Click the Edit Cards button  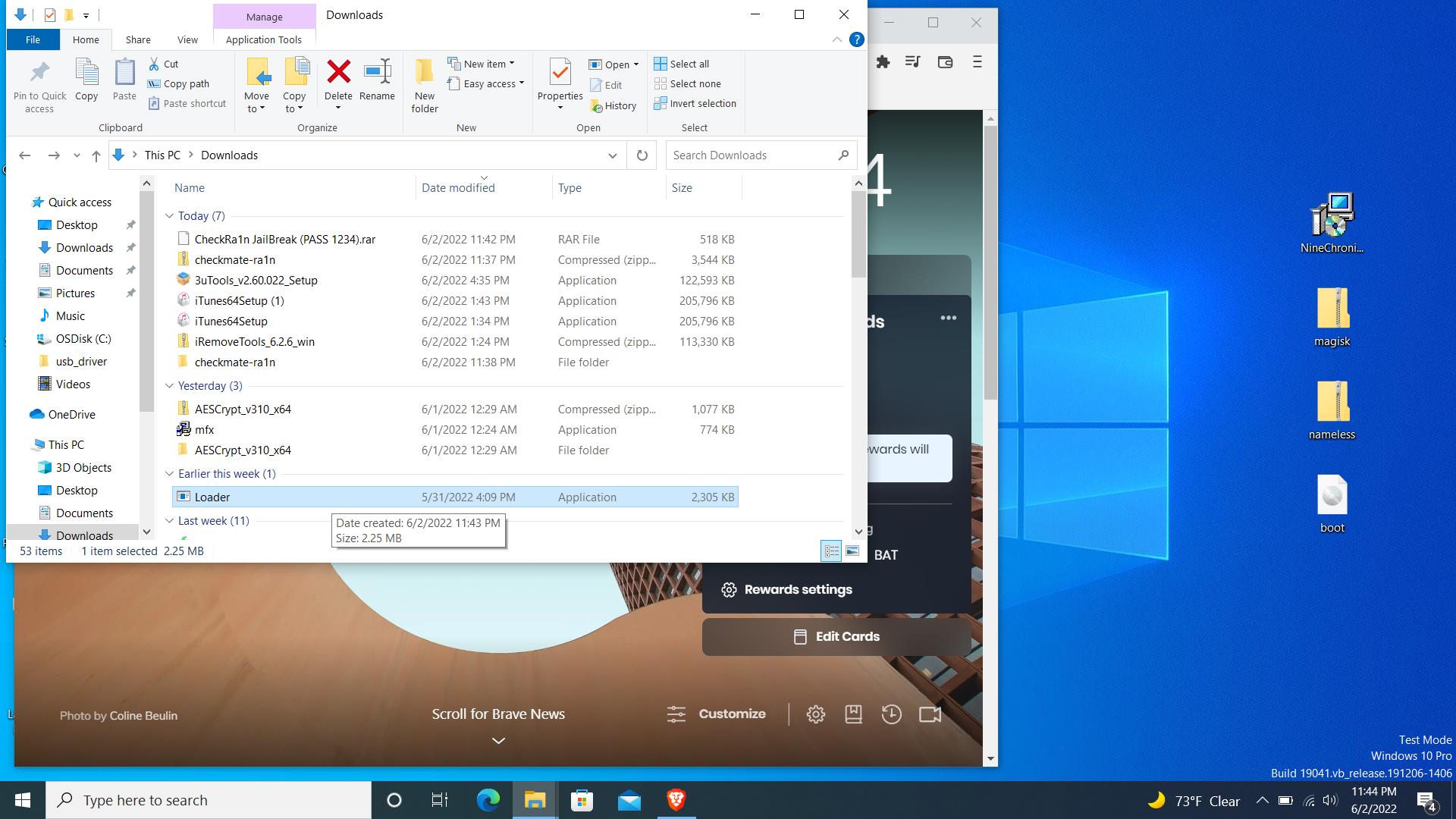click(x=836, y=637)
